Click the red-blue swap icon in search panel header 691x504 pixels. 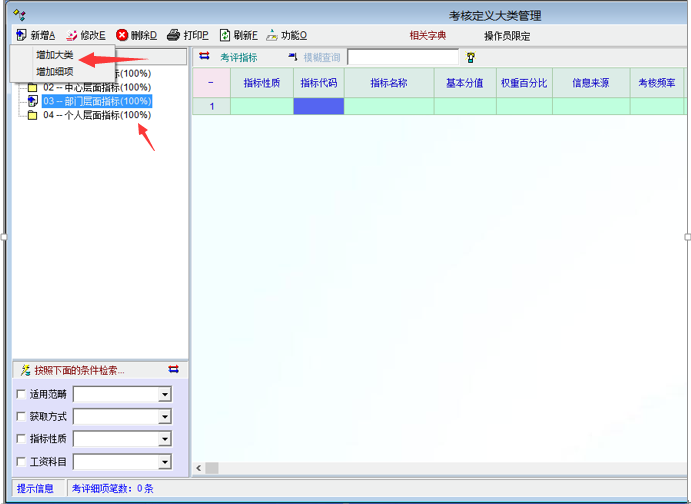pos(174,370)
